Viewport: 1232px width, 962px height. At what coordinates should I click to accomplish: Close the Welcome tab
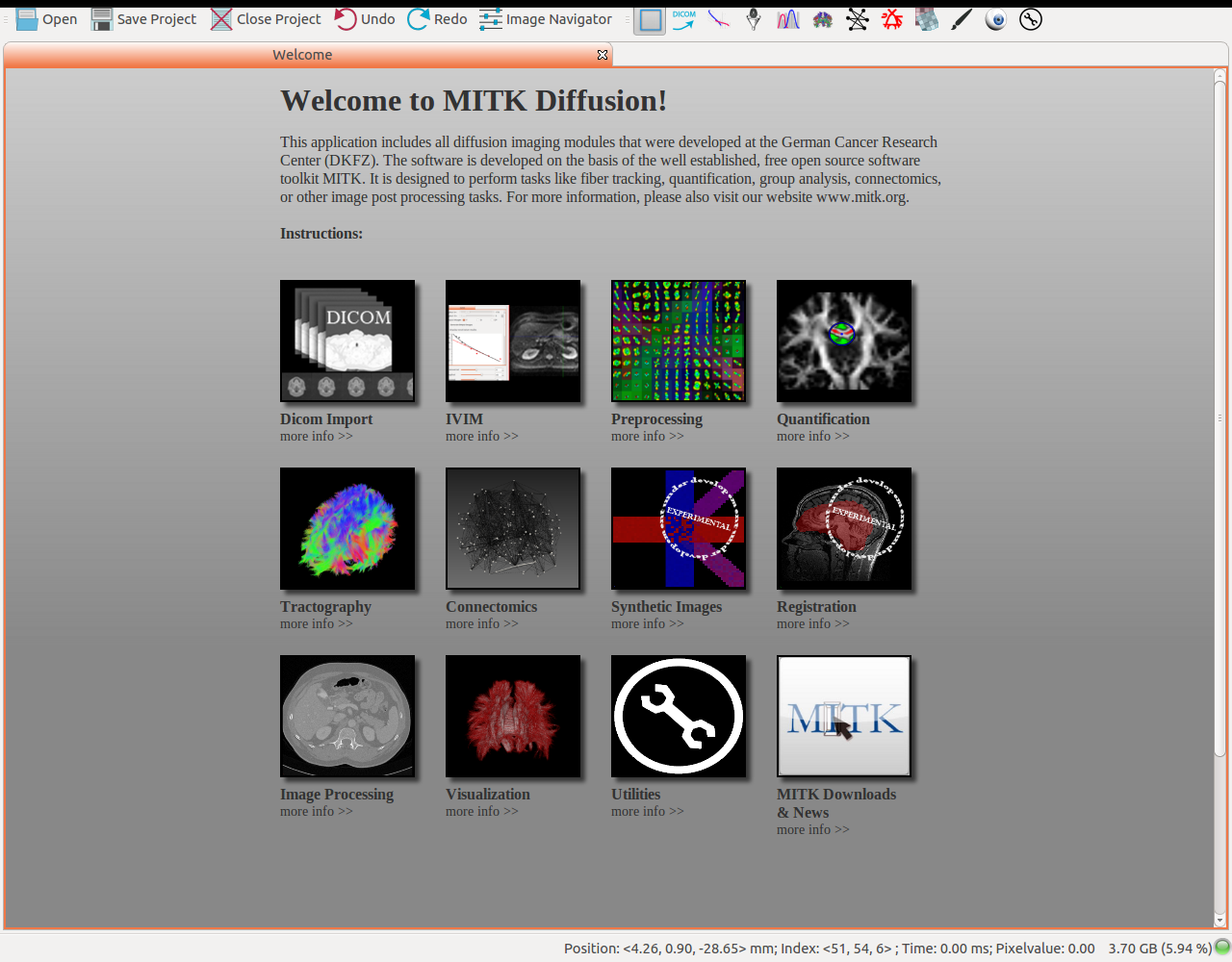coord(603,55)
